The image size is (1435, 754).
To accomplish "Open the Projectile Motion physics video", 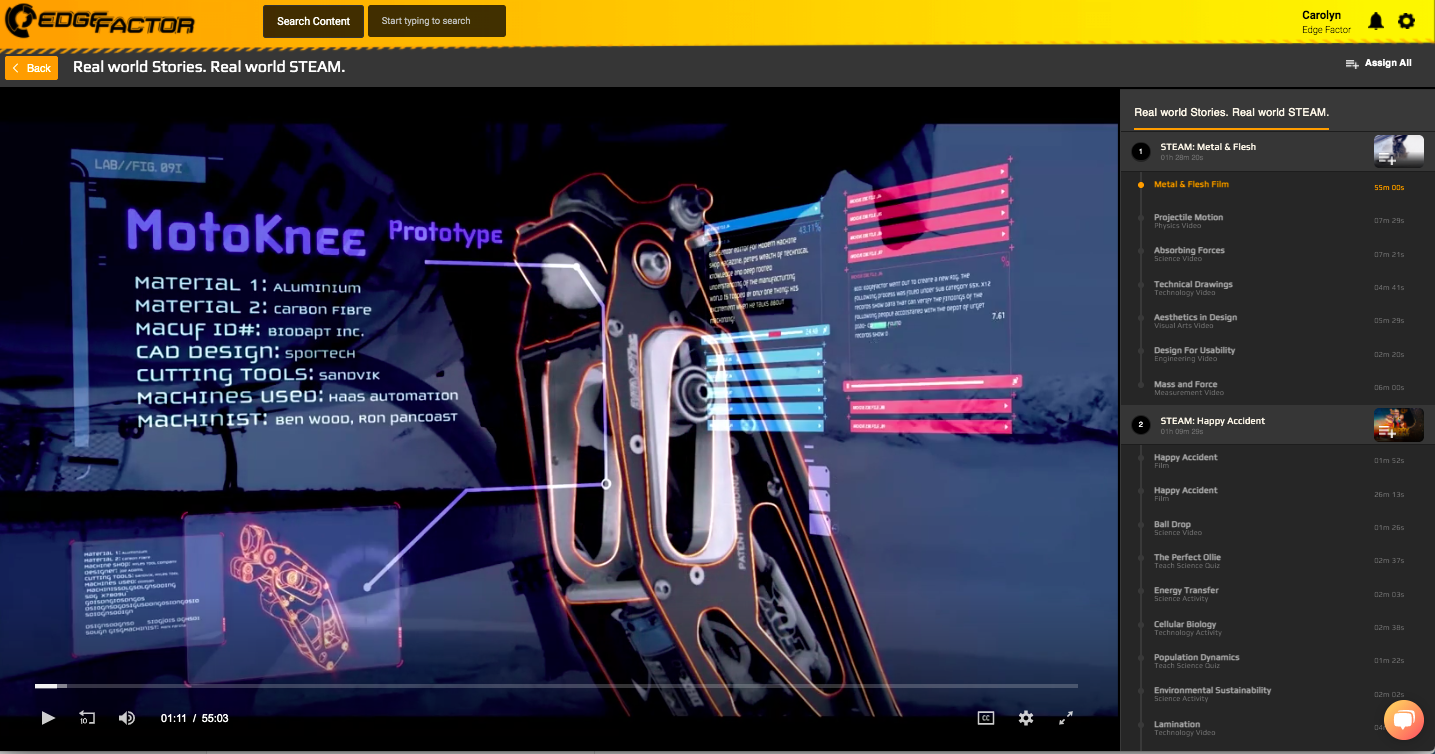I will point(1188,218).
